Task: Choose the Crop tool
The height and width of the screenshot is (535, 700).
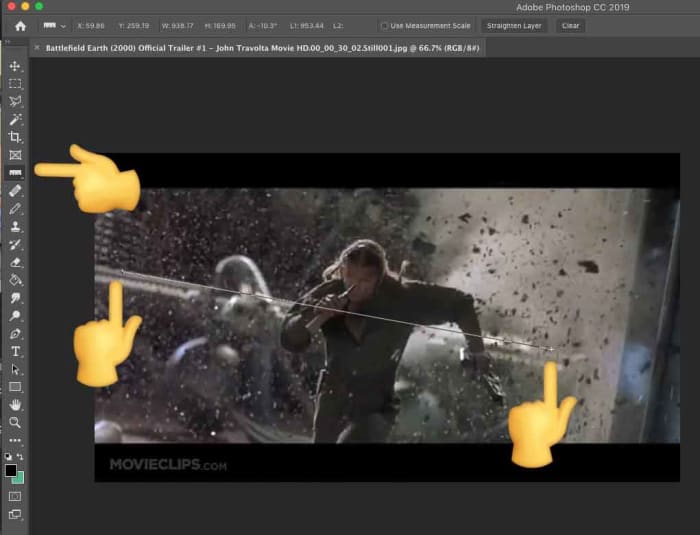Action: click(15, 137)
